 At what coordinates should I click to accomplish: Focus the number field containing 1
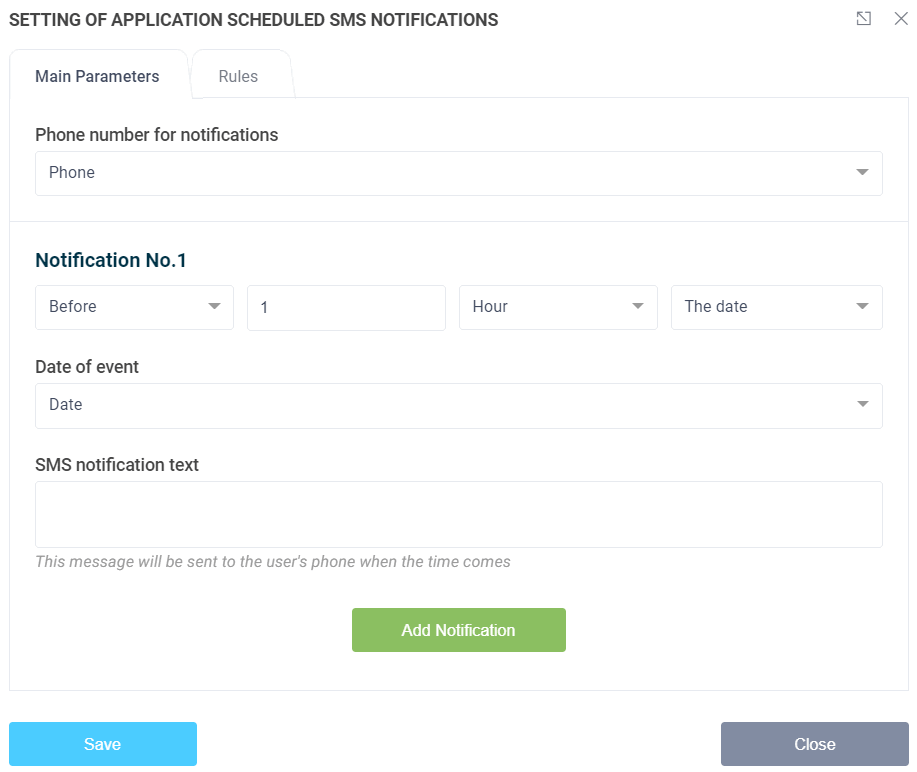click(x=345, y=308)
